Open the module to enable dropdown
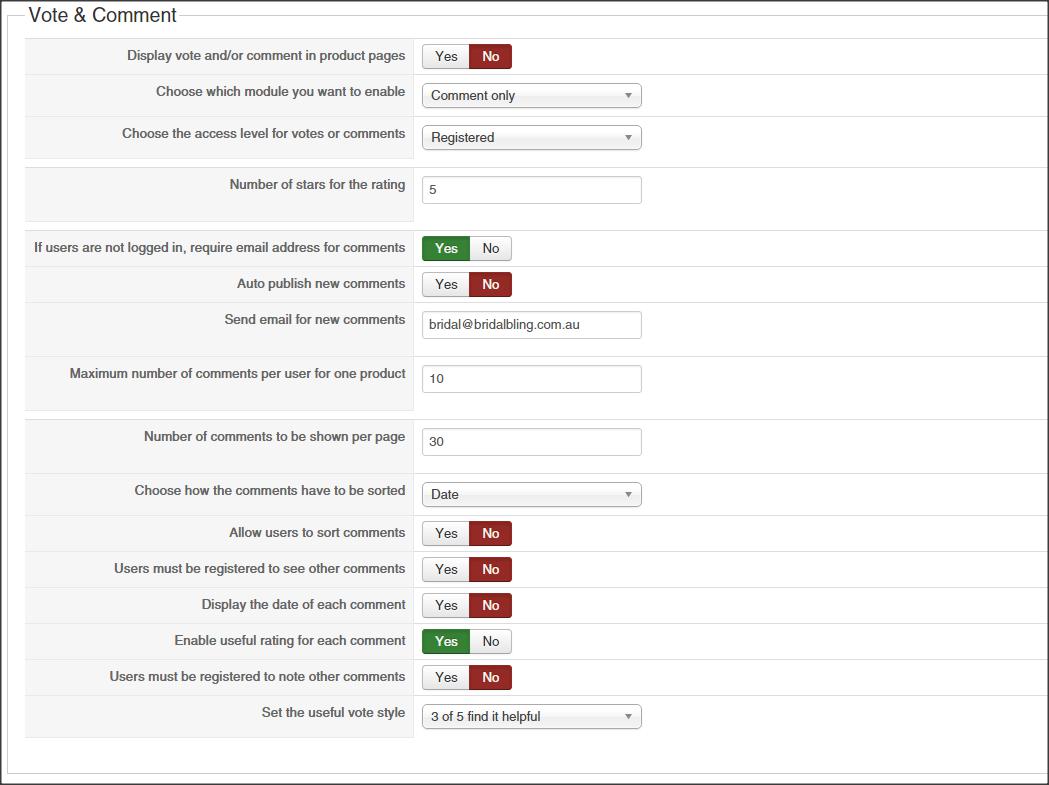 pos(531,96)
